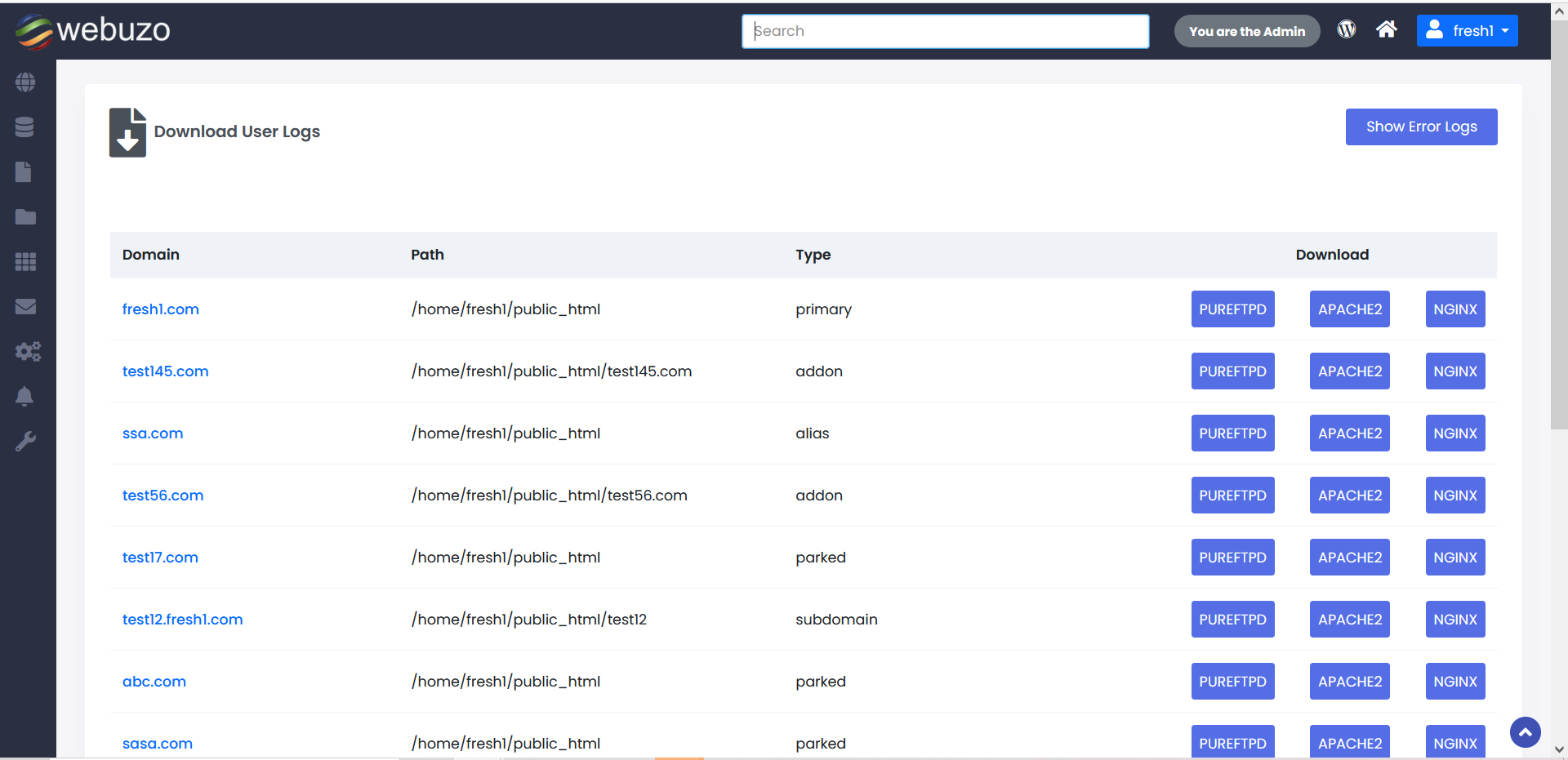Click the webuzo logo

(x=93, y=30)
